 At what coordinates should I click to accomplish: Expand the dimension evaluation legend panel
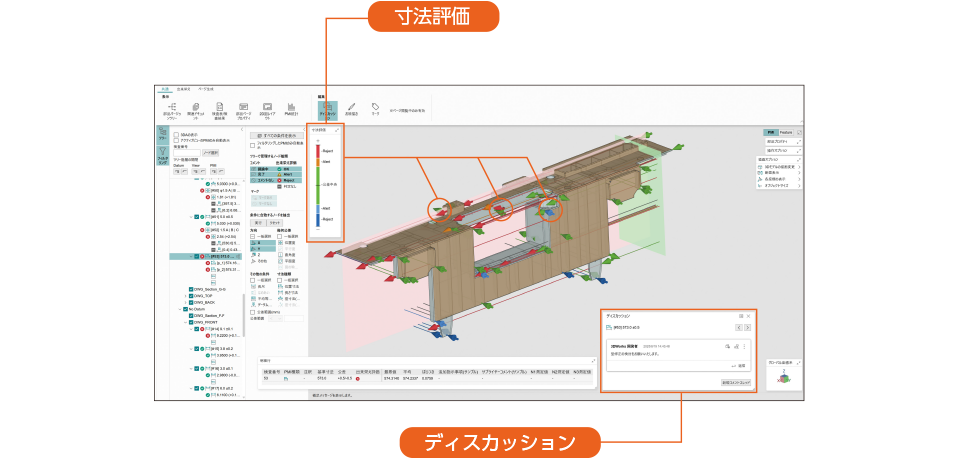pyautogui.click(x=337, y=131)
